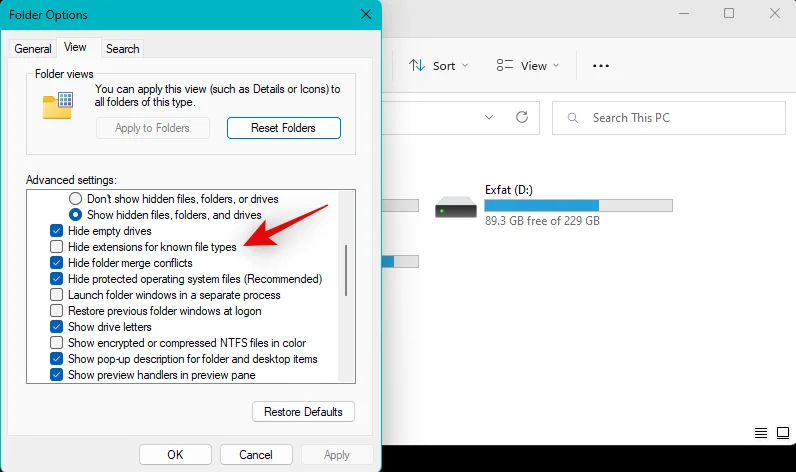This screenshot has height=472, width=796.
Task: Open the address bar history dropdown
Action: (489, 117)
